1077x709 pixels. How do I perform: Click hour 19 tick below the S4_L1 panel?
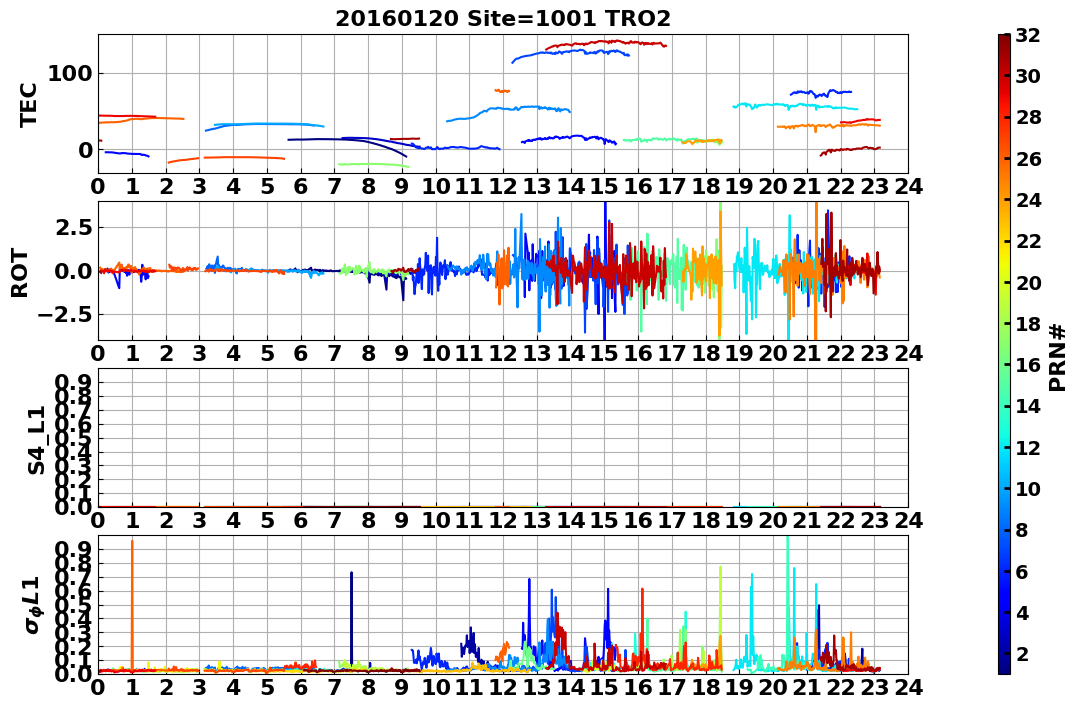point(739,520)
